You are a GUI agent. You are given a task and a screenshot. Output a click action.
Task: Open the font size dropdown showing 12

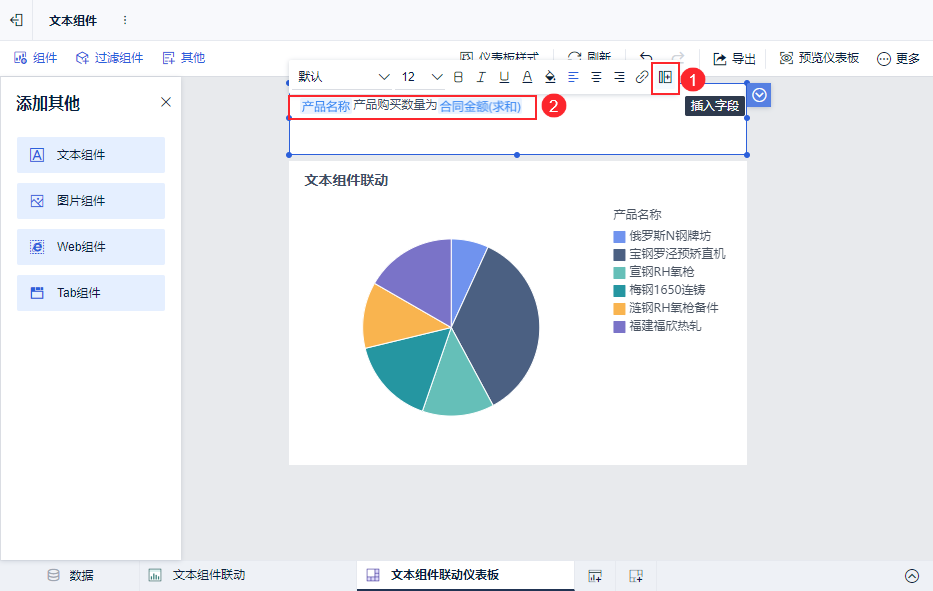(x=421, y=77)
